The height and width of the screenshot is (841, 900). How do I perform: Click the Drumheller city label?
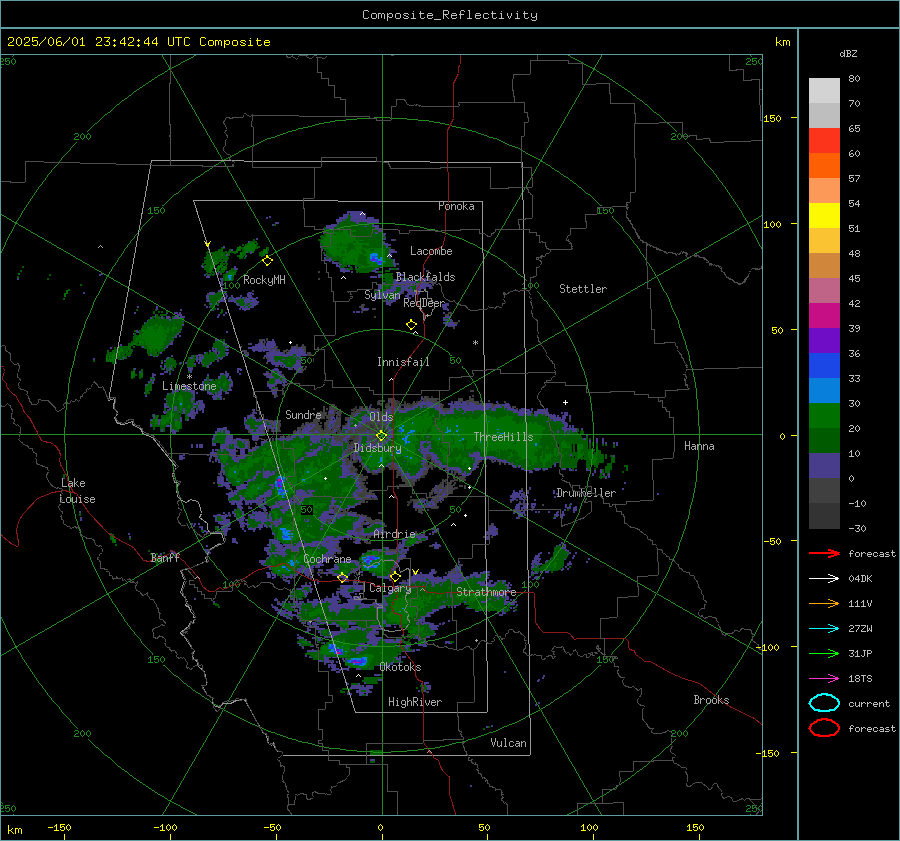coord(585,493)
